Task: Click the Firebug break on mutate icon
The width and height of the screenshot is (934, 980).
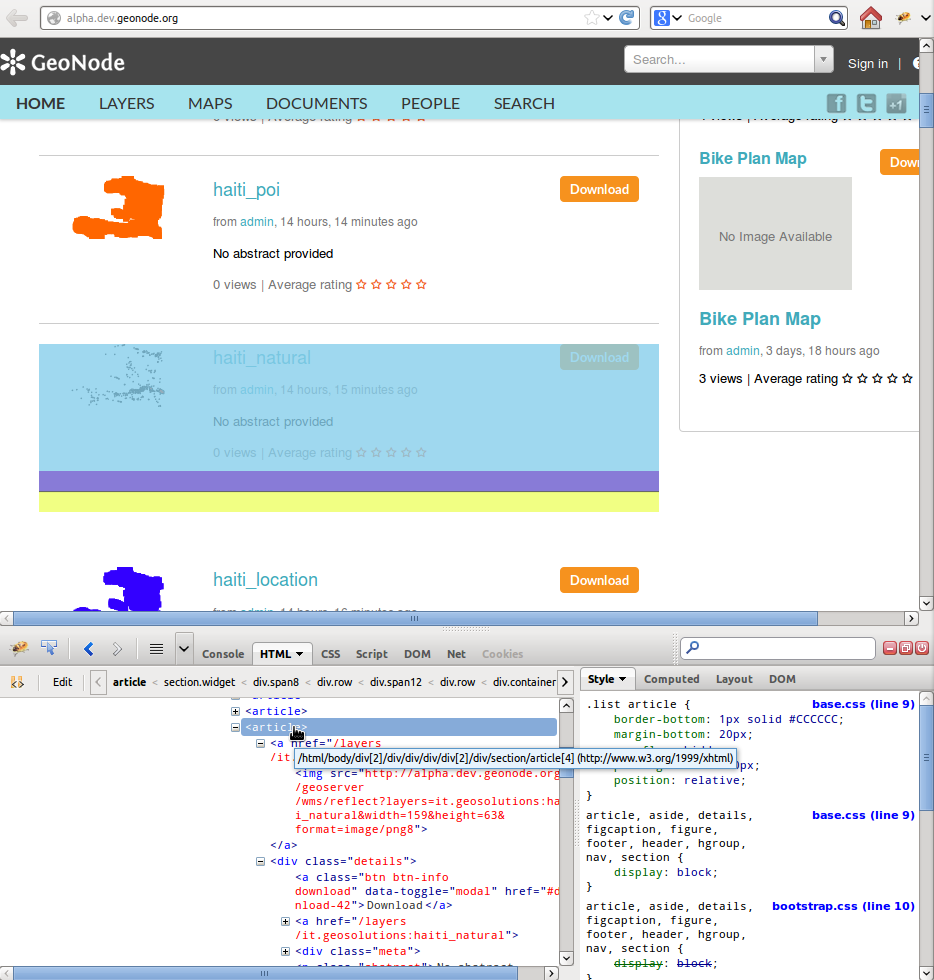Action: [x=18, y=682]
